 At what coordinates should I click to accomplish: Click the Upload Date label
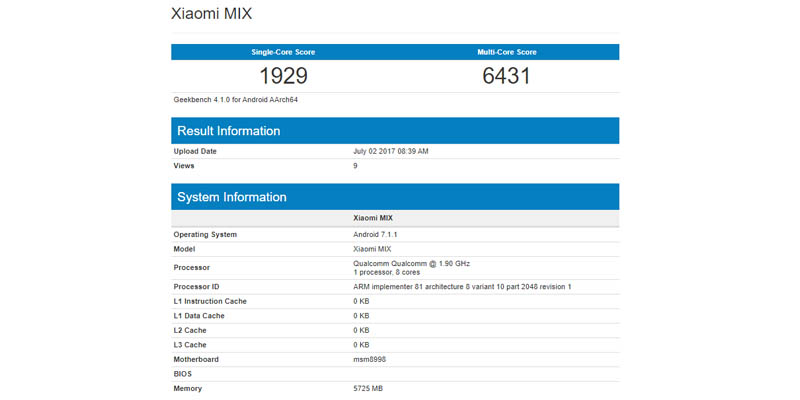(195, 152)
